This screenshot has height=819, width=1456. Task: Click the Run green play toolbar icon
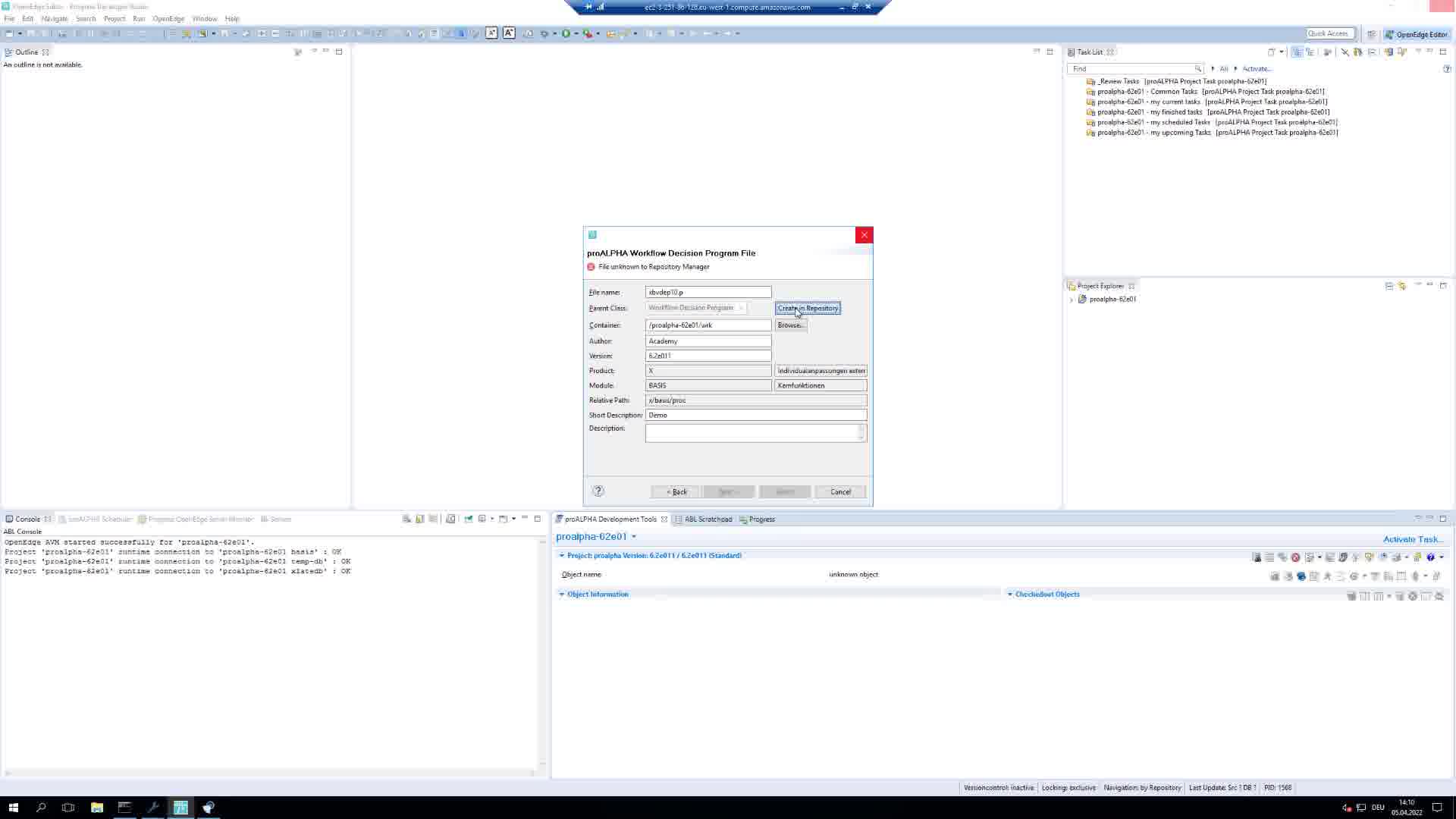pos(566,33)
